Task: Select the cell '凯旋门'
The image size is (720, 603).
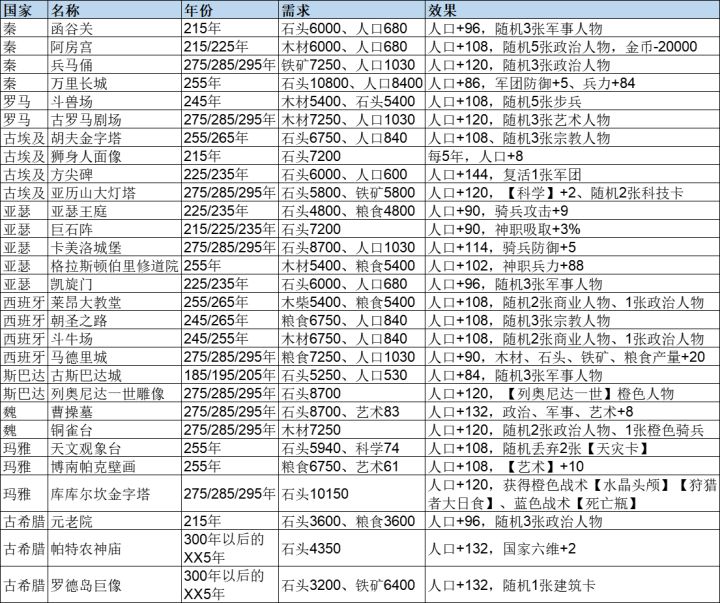Action: tap(114, 284)
